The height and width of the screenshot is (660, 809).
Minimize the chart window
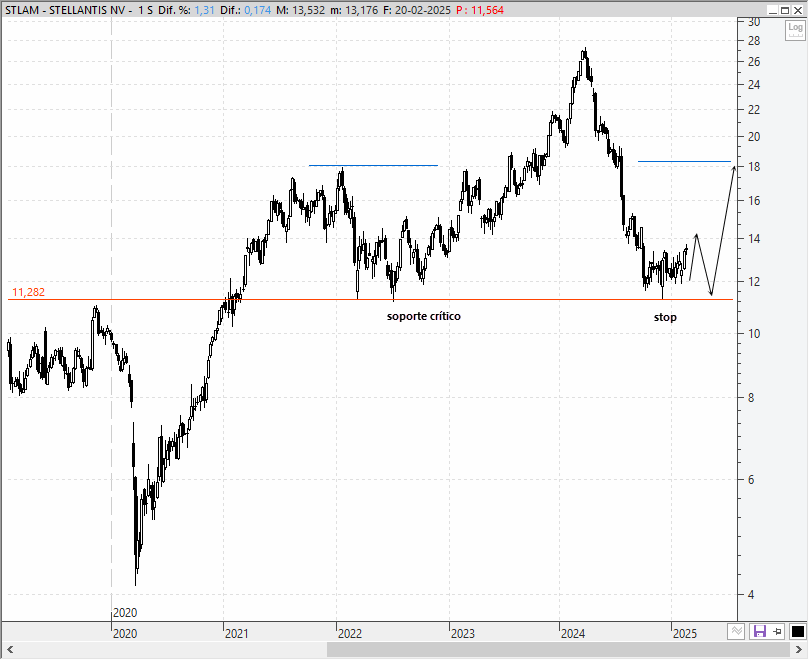[772, 10]
